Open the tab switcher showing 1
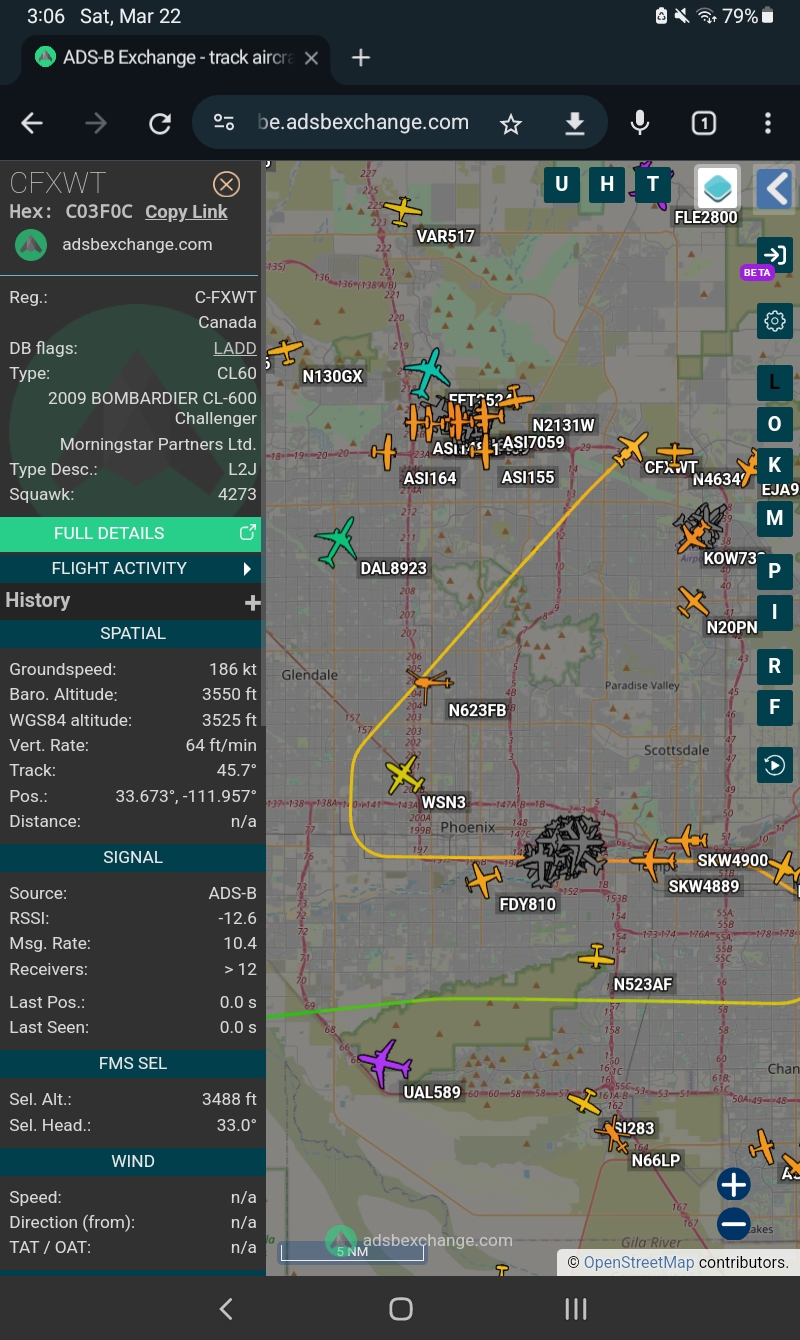Screen dimensions: 800x1340 [704, 123]
